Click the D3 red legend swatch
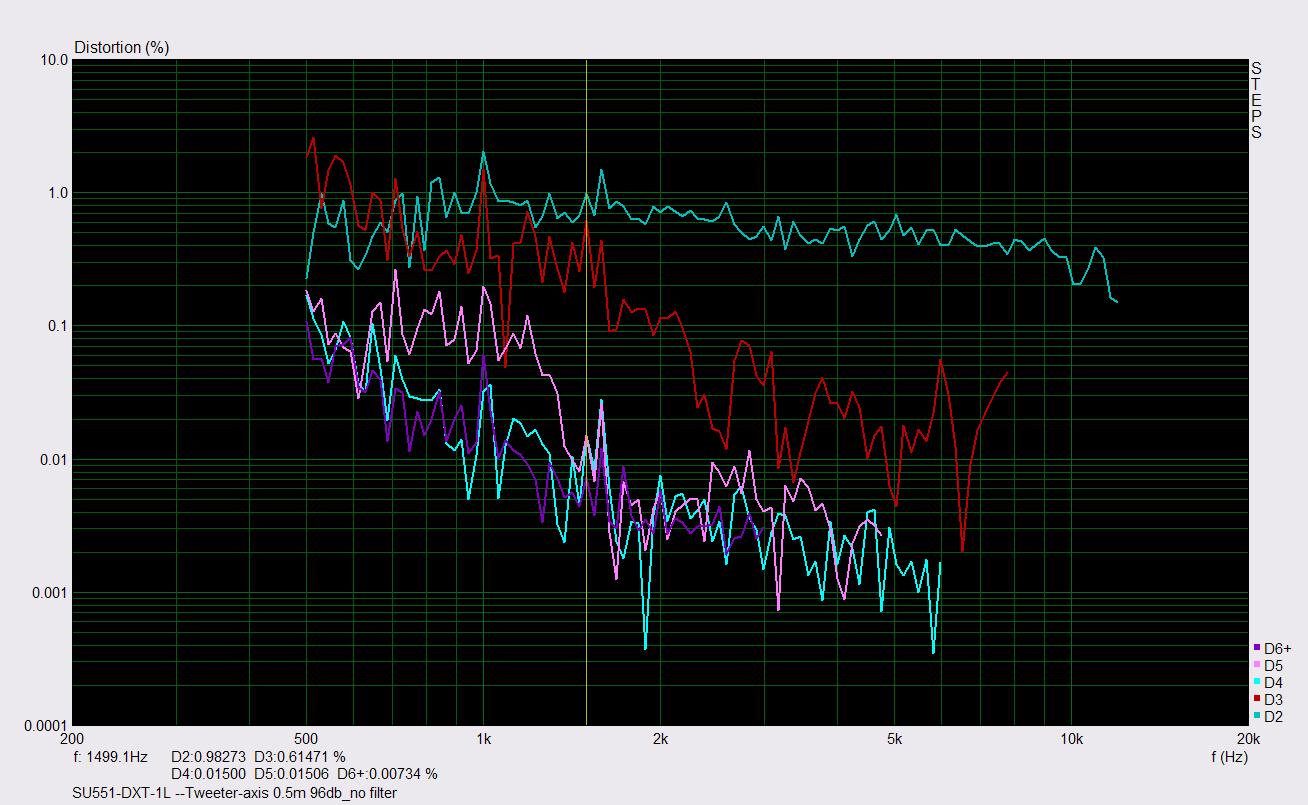1308x805 pixels. [x=1256, y=699]
